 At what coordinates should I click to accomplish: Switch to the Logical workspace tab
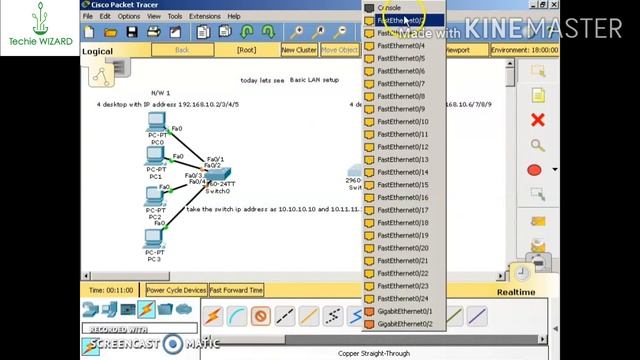click(97, 51)
